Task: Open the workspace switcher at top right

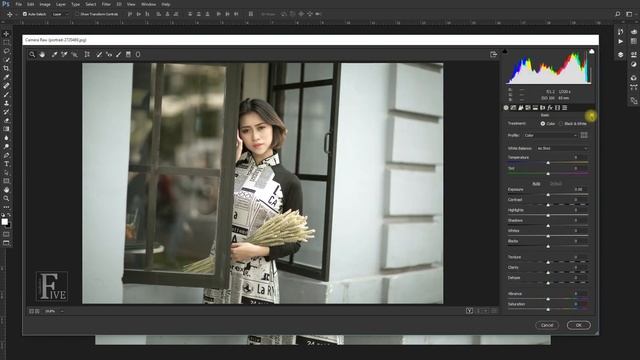Action: point(629,14)
